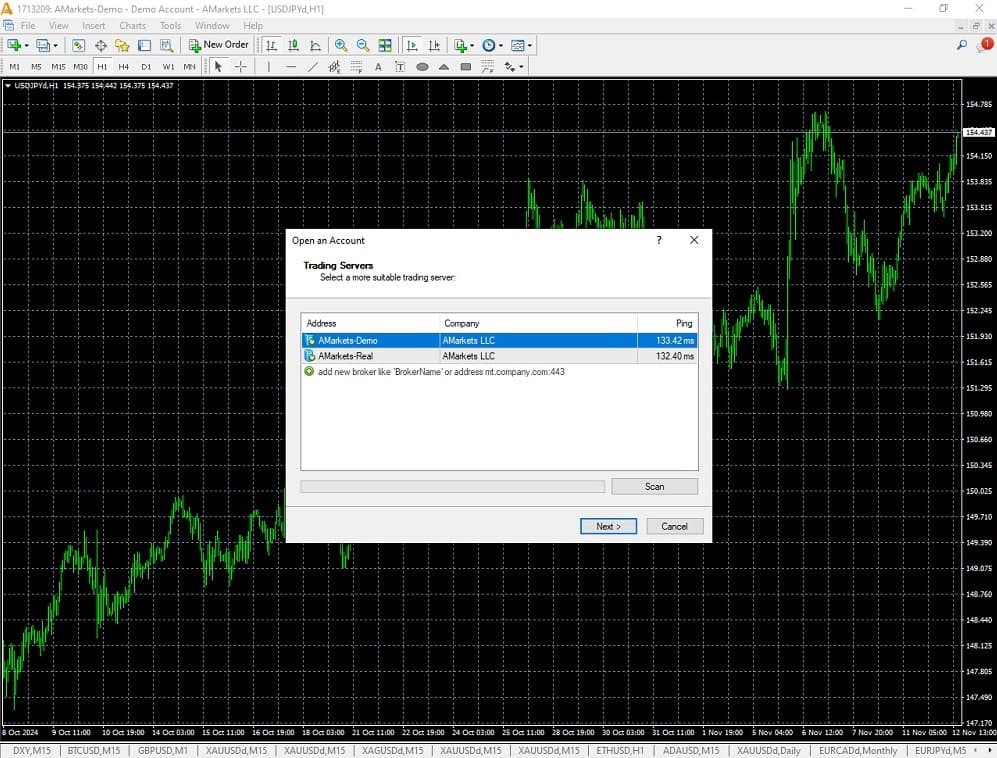Select the Triangle shape tool
The height and width of the screenshot is (758, 997).
444,67
